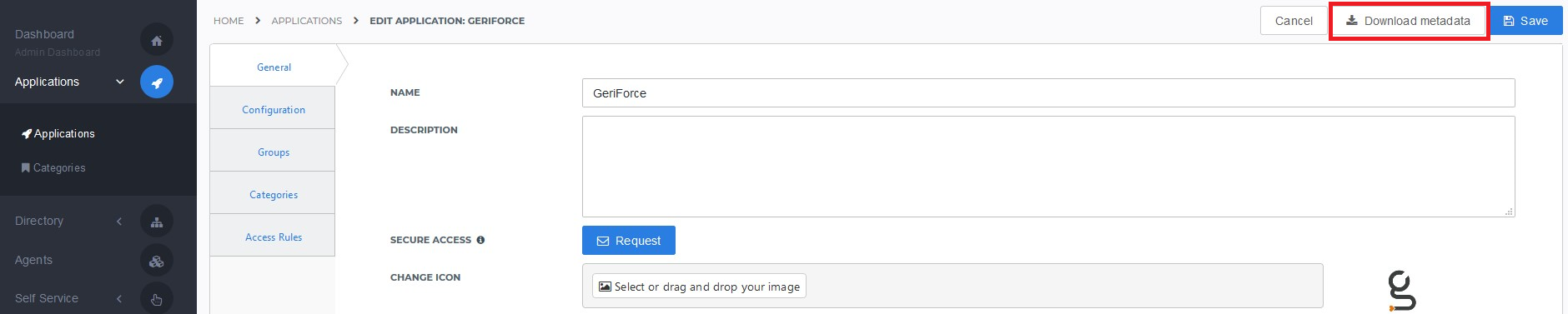Click the Secure Access info icon
This screenshot has height=314, width=1568.
[480, 240]
